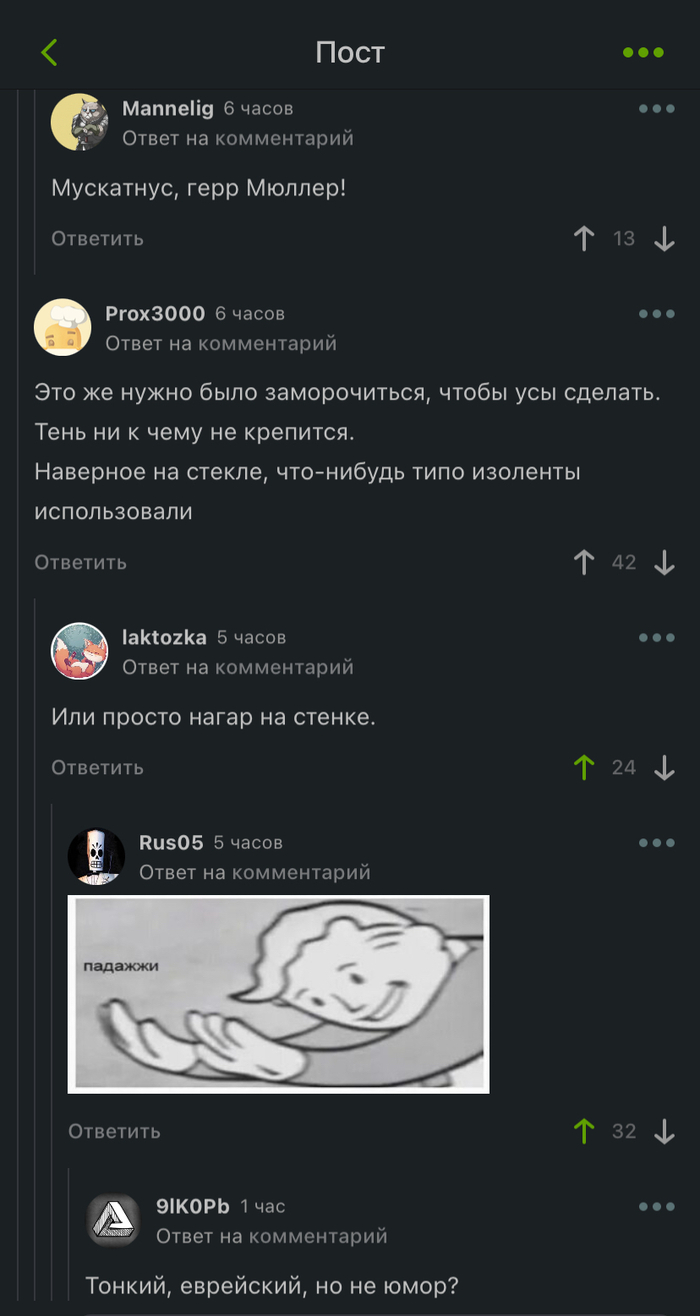Open more options for Mannelig's comment
The height and width of the screenshot is (1316, 700).
(657, 109)
